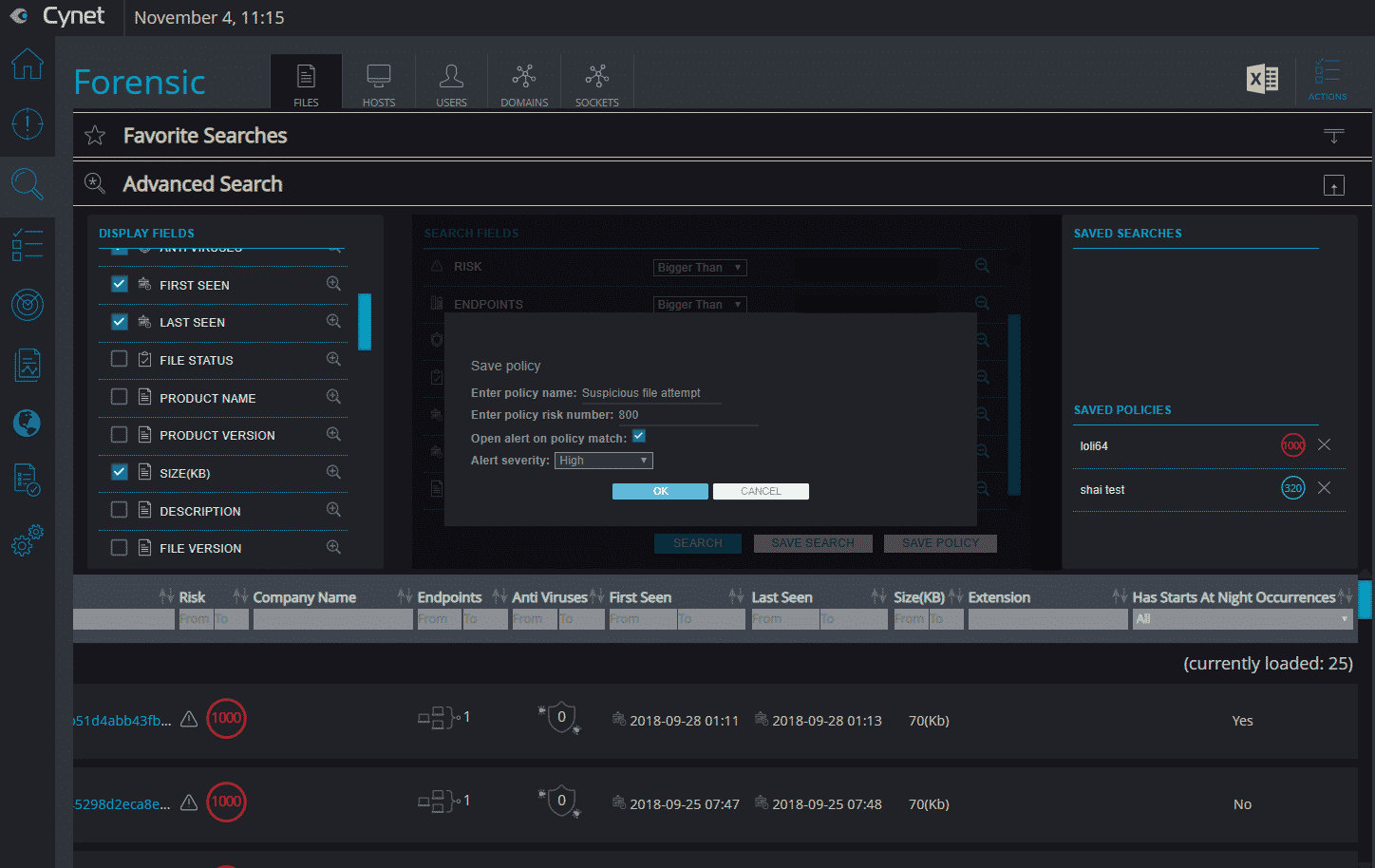This screenshot has height=868, width=1375.
Task: Click the loli64 risk 1000 badge
Action: point(1293,444)
